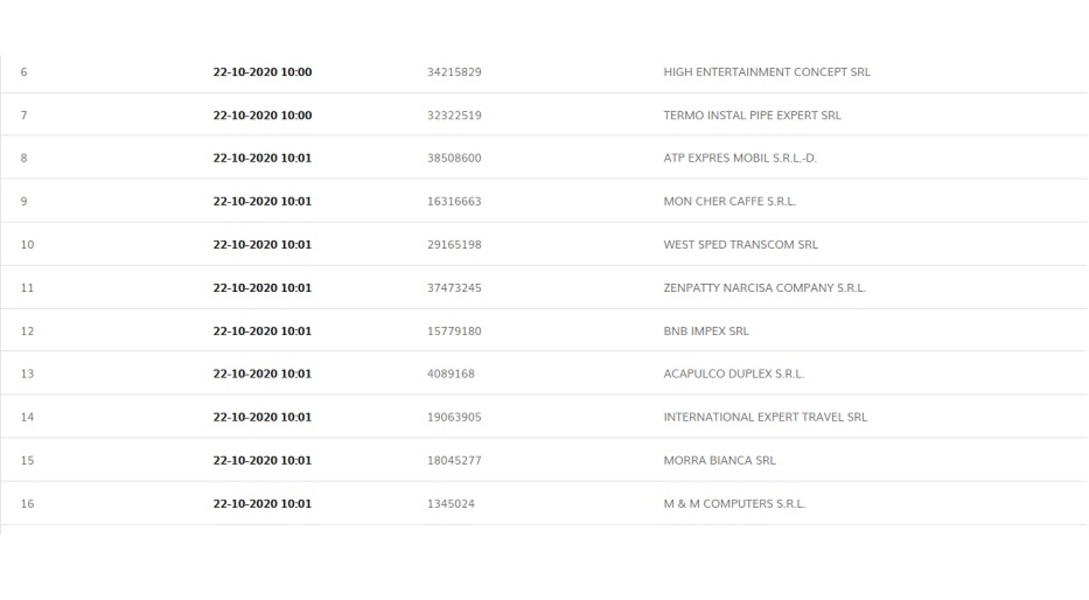The width and height of the screenshot is (1089, 600).
Task: Click INTERNATIONAL EXPERT TRAVEL SRL name
Action: 765,417
